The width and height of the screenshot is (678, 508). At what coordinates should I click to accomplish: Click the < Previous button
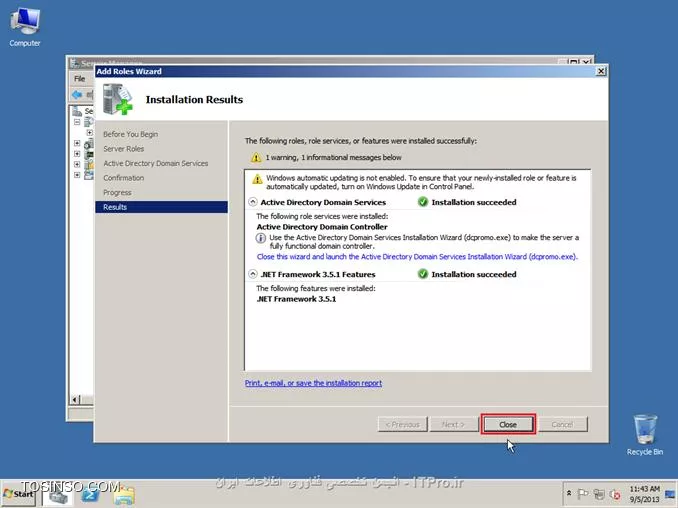point(403,425)
